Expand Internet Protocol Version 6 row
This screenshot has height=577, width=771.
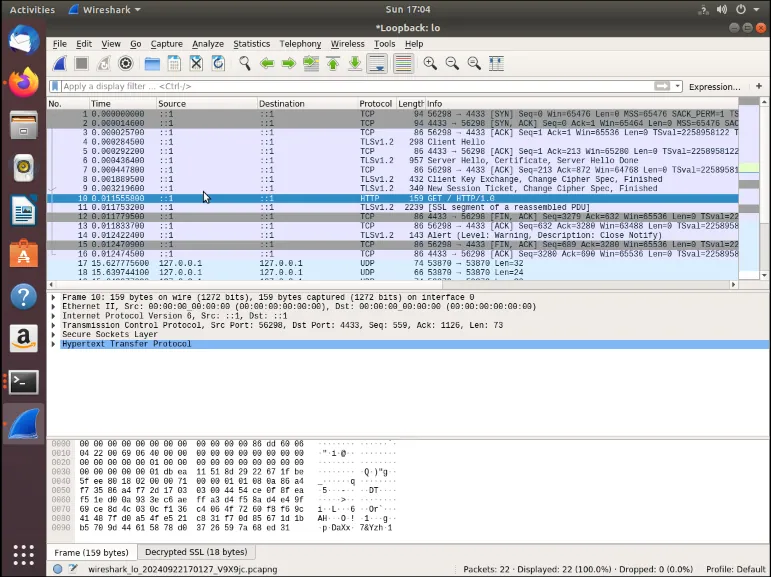click(x=53, y=316)
